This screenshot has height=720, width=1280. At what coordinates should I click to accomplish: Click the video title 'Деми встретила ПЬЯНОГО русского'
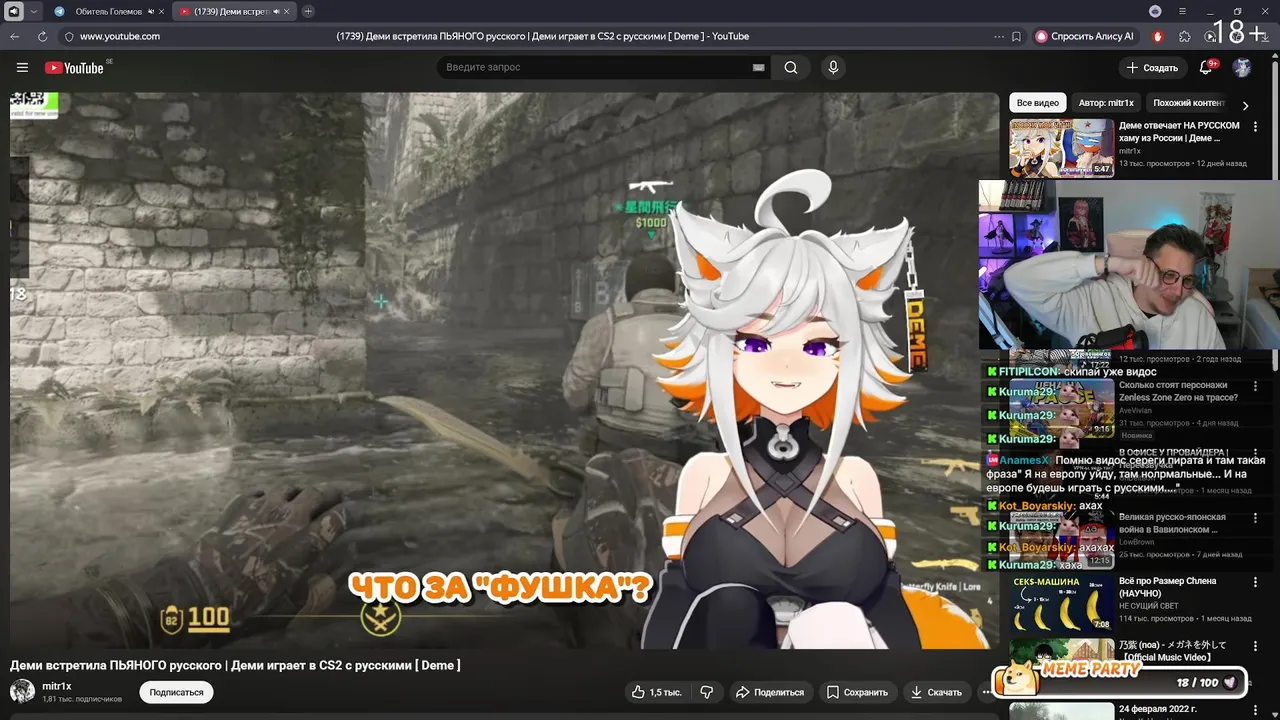point(235,665)
